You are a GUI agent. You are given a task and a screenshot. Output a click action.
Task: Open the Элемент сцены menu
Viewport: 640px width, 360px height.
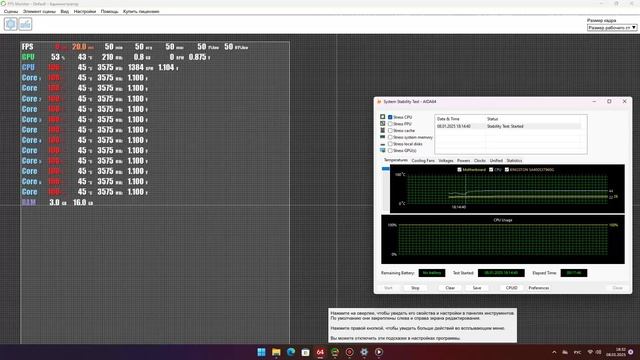(x=39, y=11)
